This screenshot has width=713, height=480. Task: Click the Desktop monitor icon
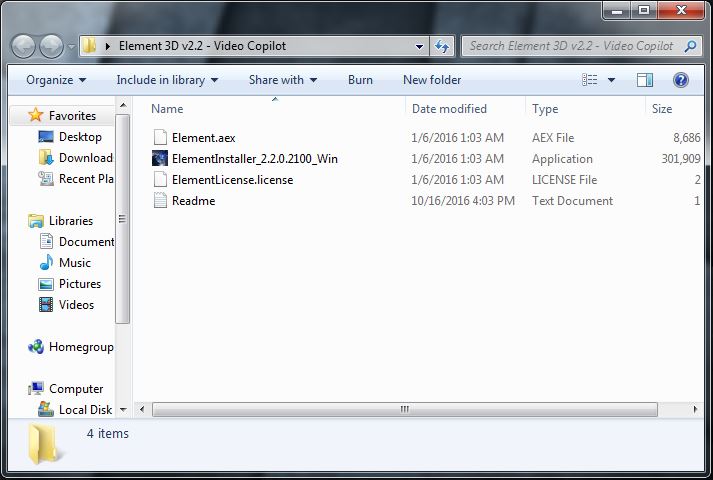point(46,136)
